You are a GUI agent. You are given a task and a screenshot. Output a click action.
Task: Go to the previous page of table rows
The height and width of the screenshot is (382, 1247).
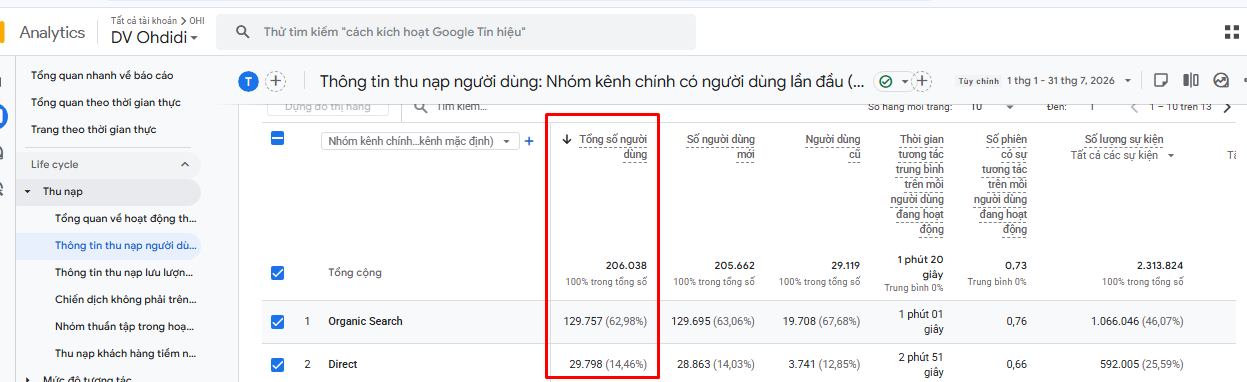pos(1134,106)
